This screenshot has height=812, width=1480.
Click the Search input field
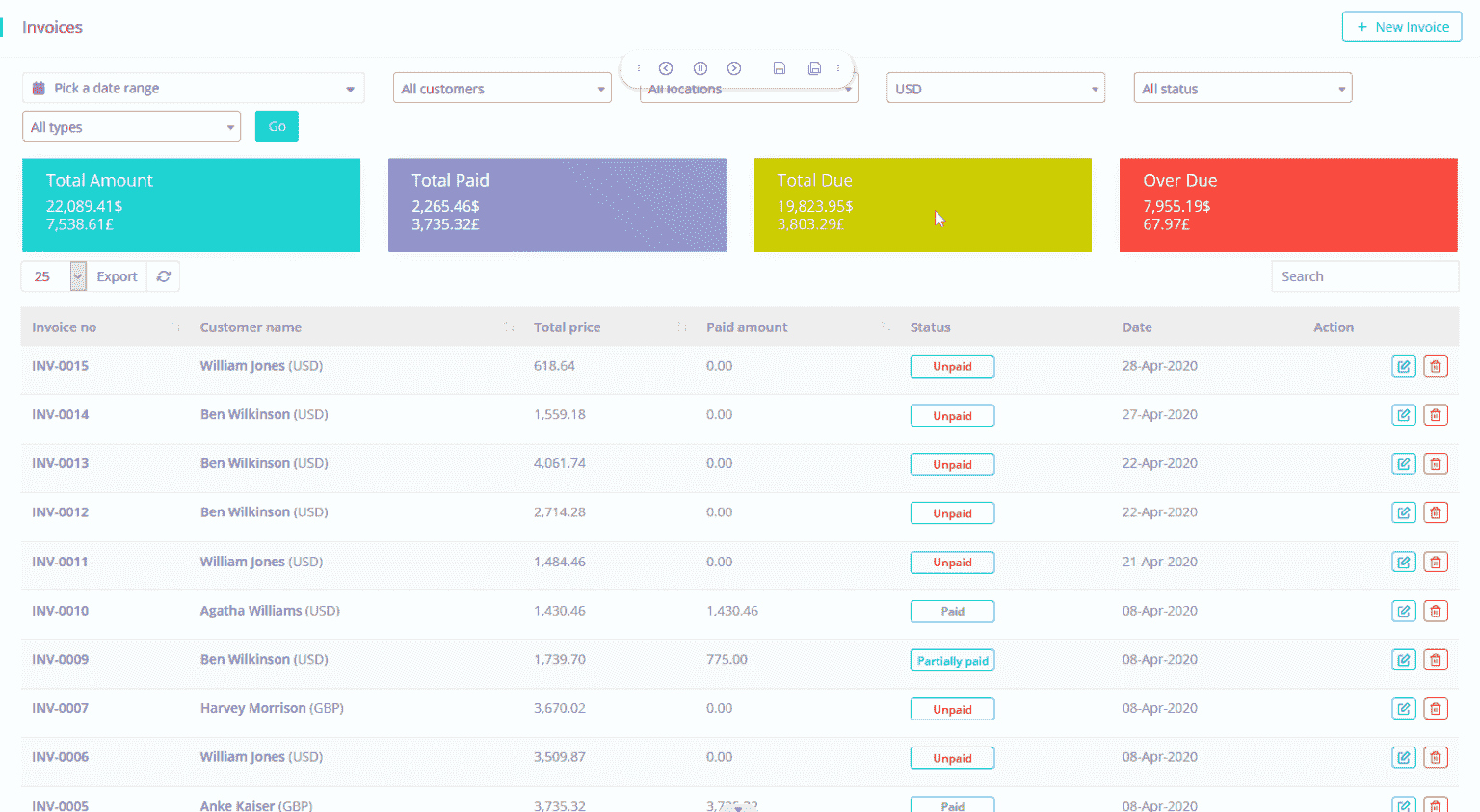tap(1363, 276)
